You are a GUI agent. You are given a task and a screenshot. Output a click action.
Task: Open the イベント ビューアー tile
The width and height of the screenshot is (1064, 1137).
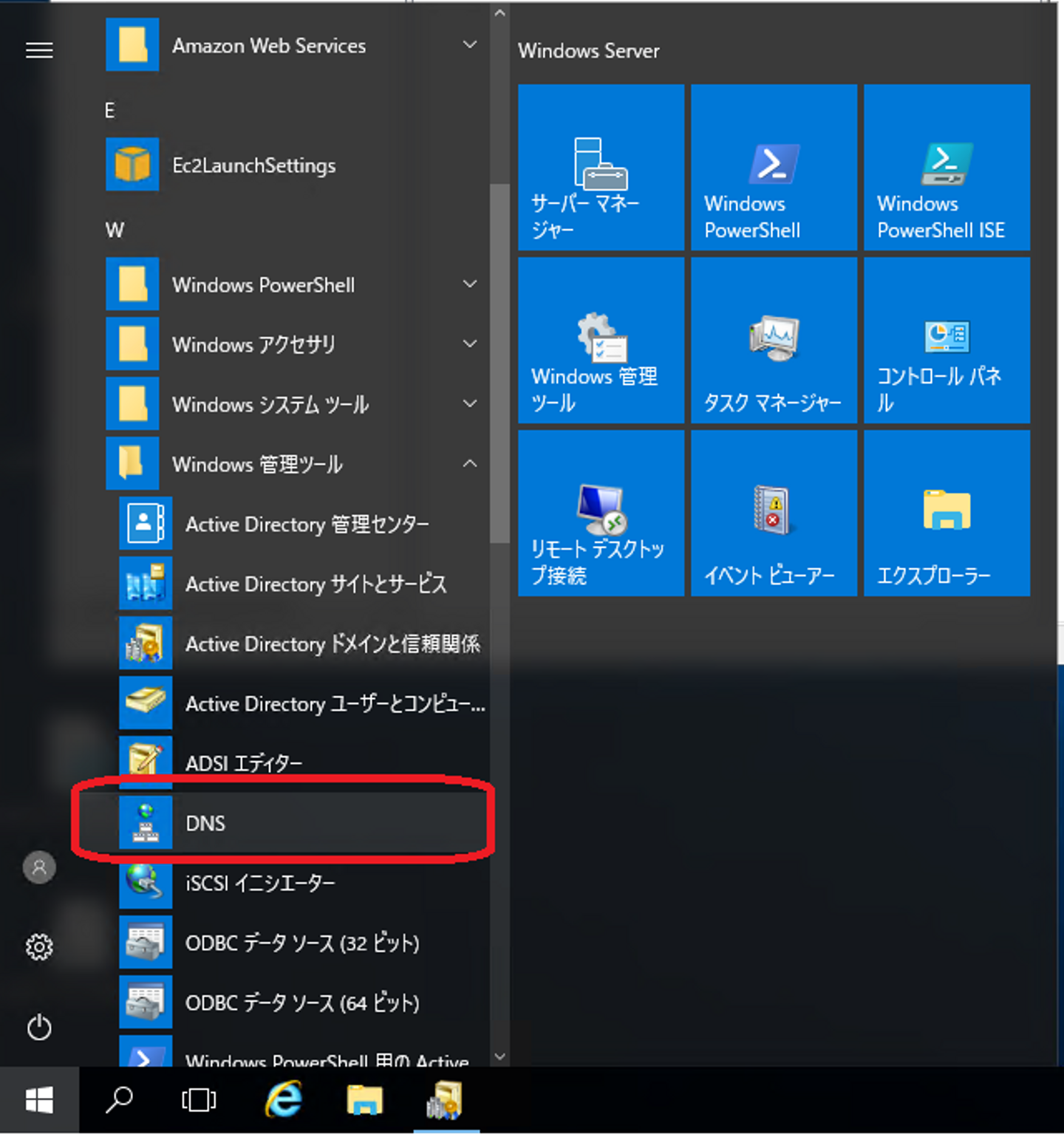click(774, 513)
